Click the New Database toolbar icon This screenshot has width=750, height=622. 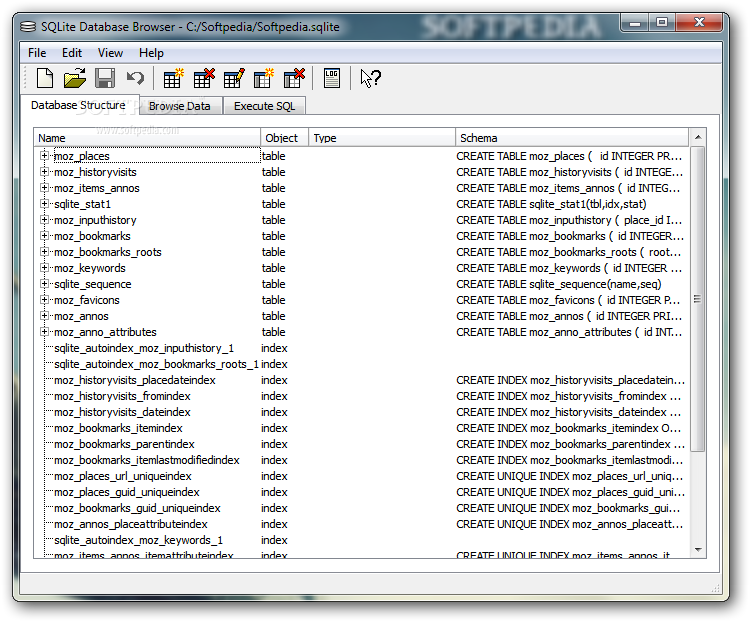coord(45,78)
